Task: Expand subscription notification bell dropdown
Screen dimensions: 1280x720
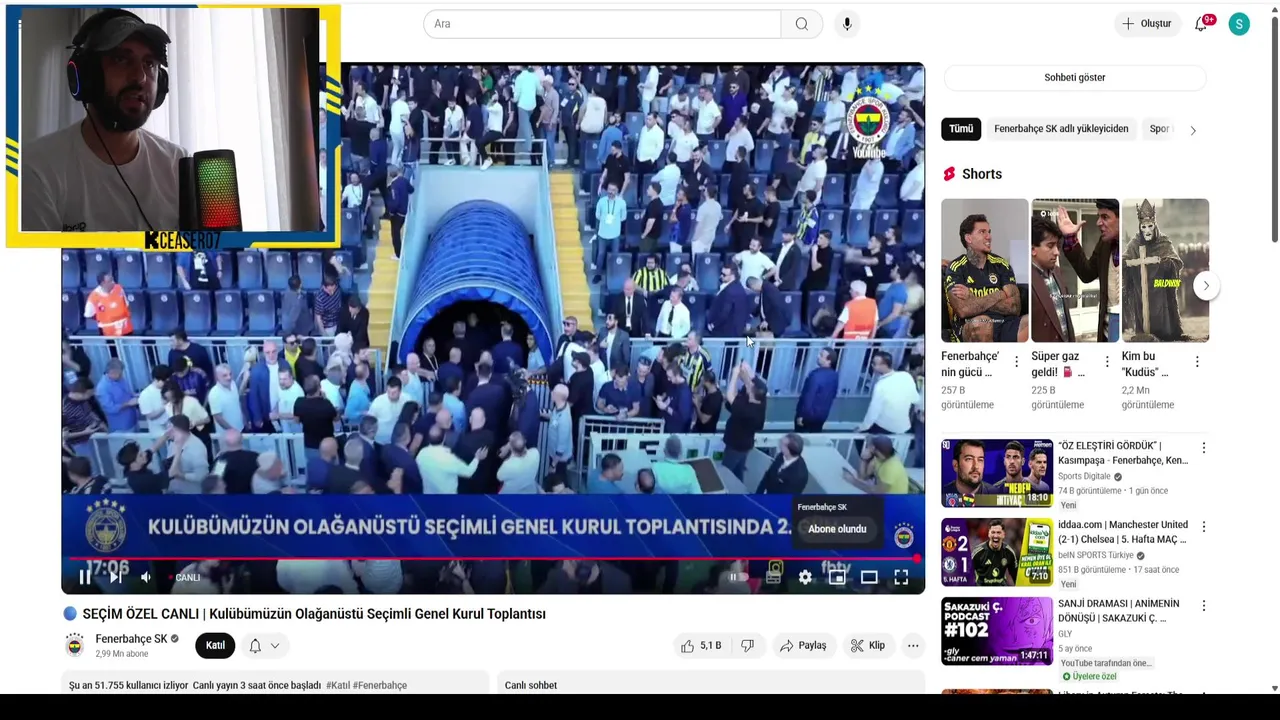Action: point(264,646)
